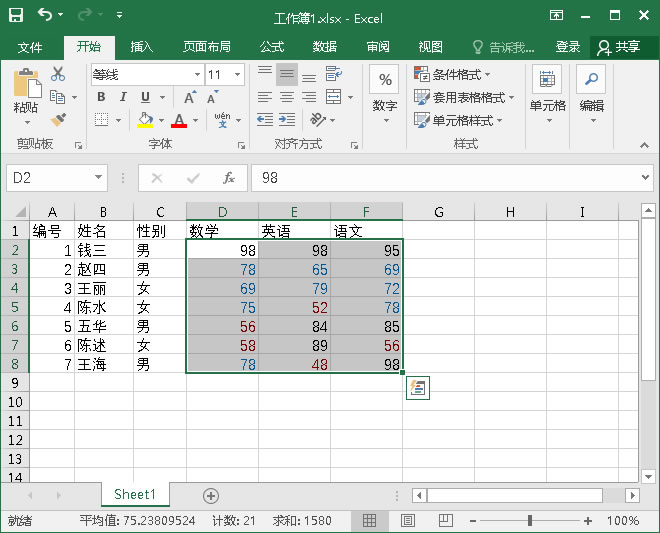
Task: Switch to the 公式 Formulas tab
Action: pos(272,47)
